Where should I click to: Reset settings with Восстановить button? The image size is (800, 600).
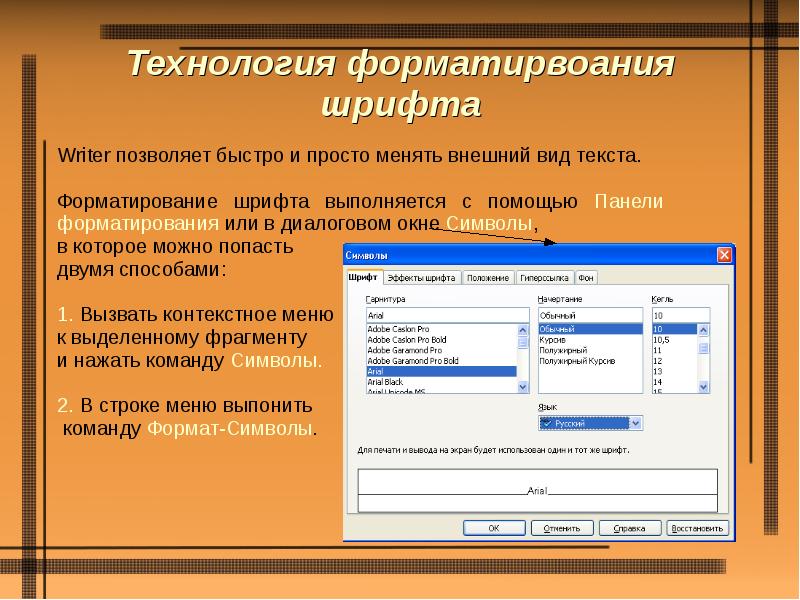pyautogui.click(x=696, y=527)
